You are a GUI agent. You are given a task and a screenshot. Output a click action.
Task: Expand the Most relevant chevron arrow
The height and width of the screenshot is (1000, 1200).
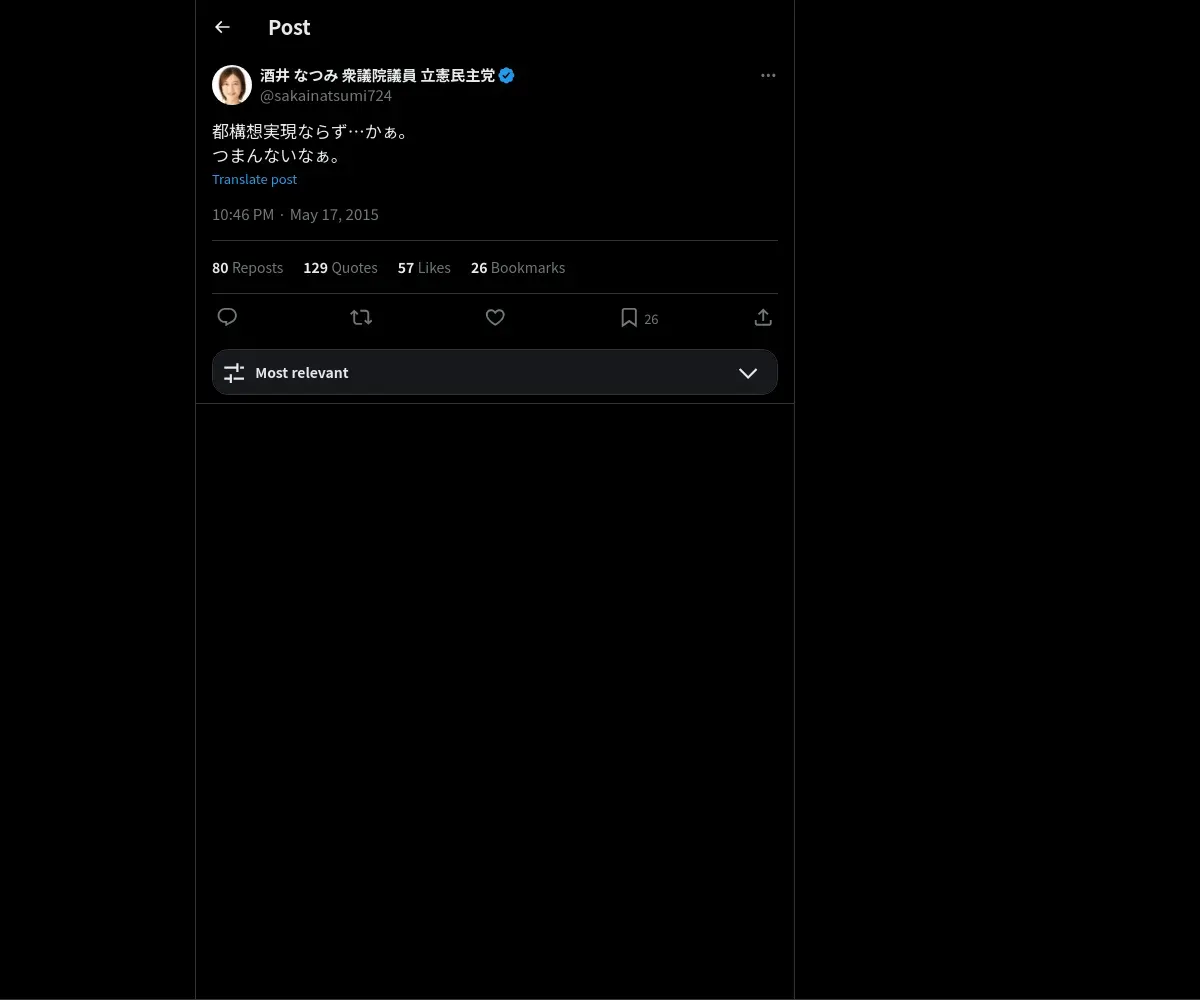pyautogui.click(x=747, y=373)
